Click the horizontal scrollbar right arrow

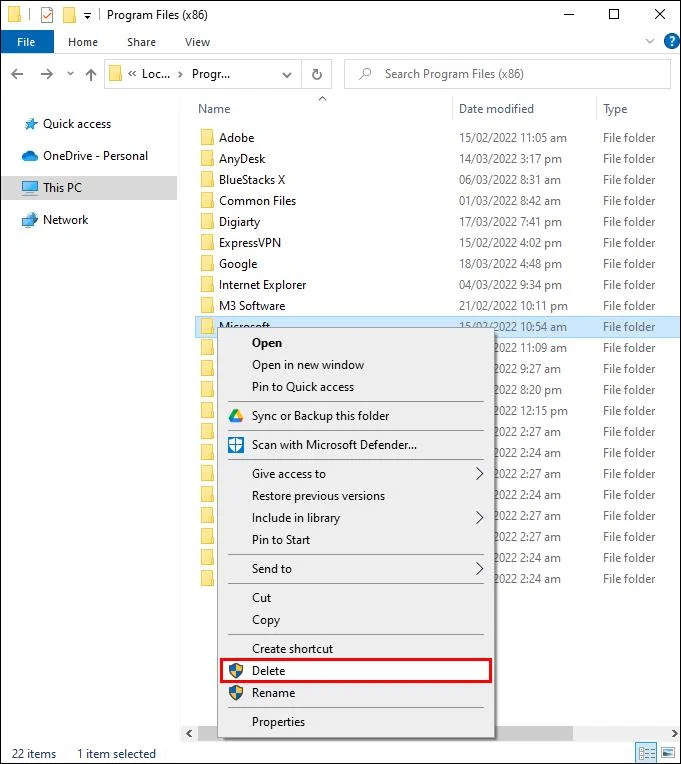674,733
